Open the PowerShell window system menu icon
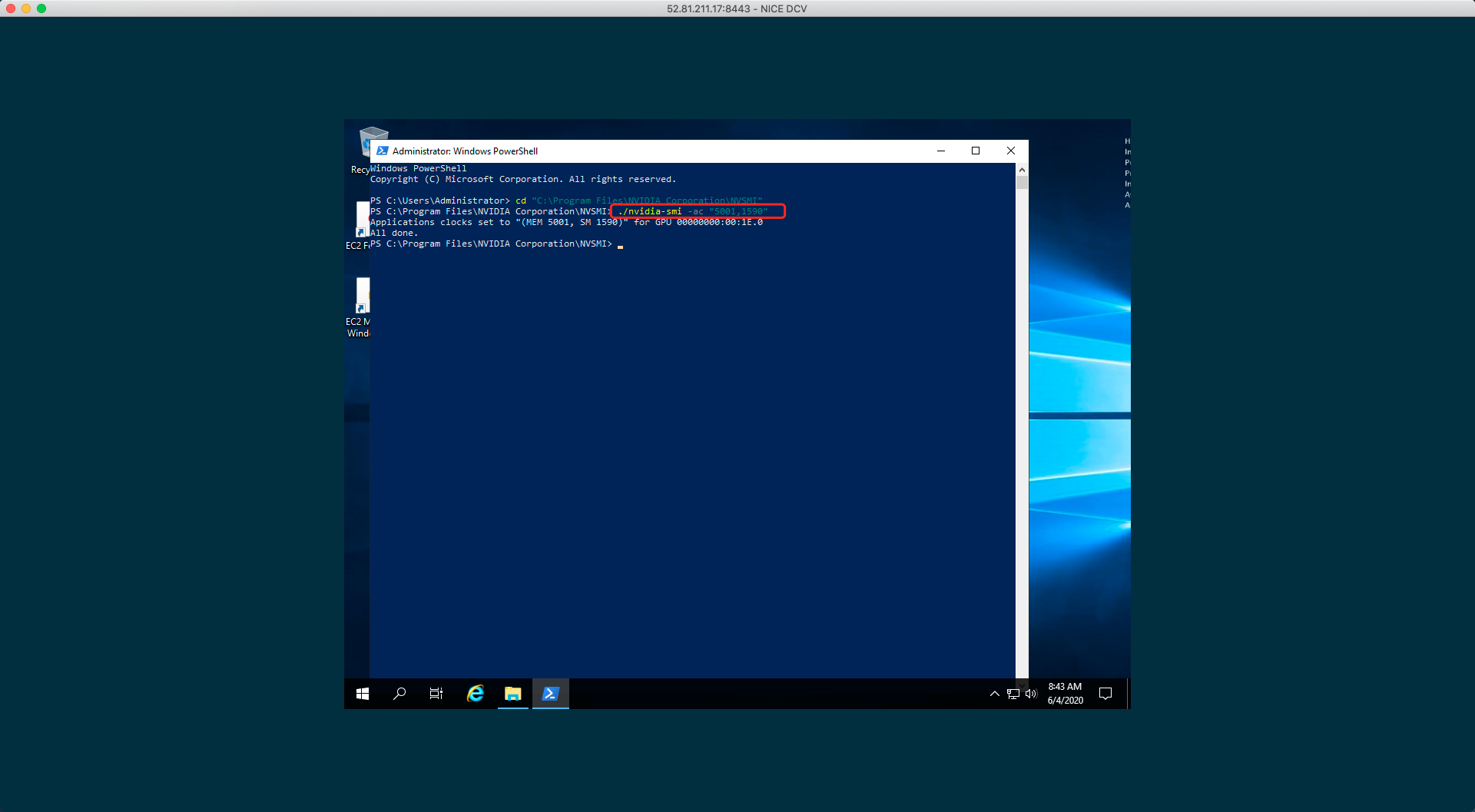 pos(383,151)
